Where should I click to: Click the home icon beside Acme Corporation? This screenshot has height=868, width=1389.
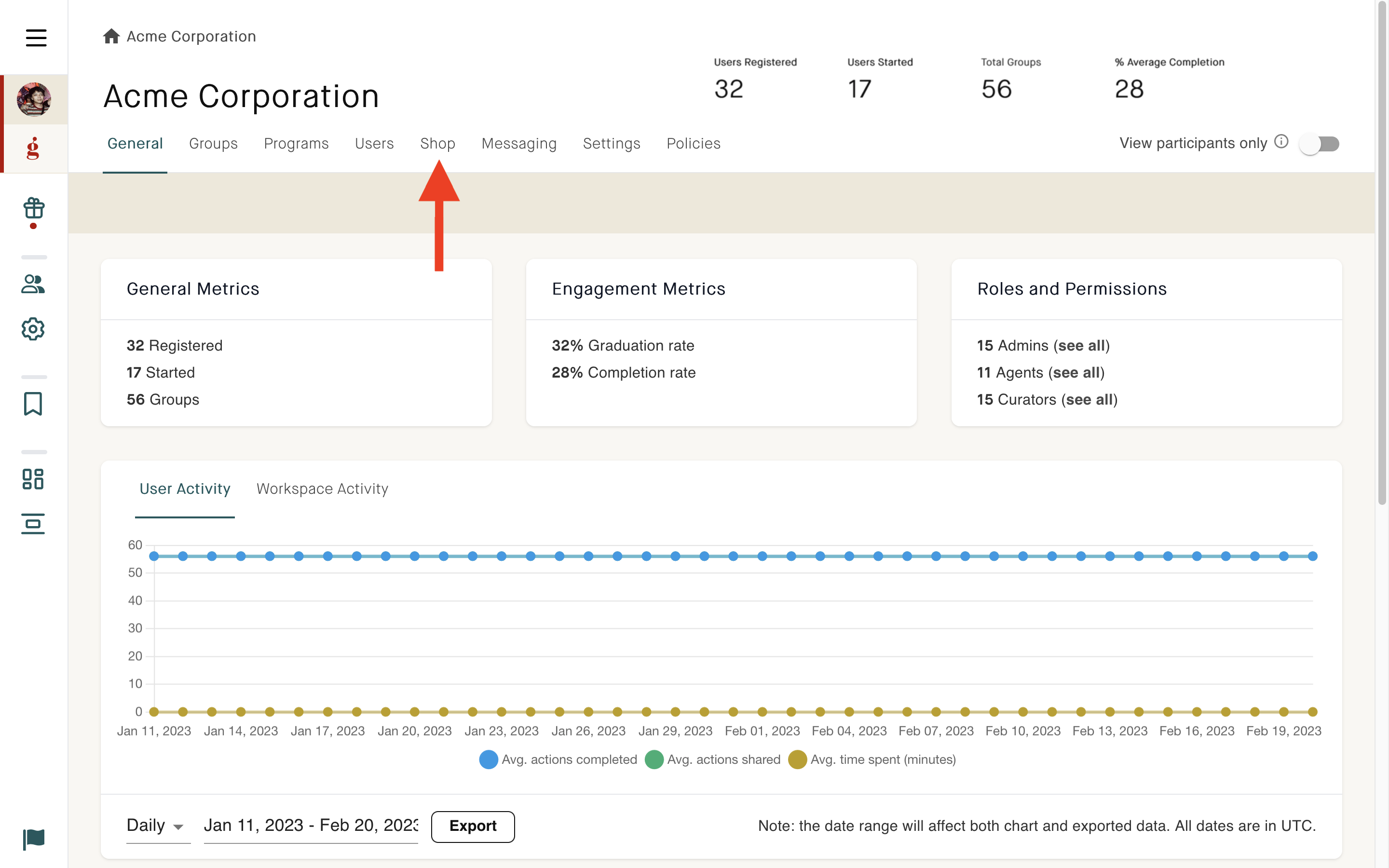[111, 36]
